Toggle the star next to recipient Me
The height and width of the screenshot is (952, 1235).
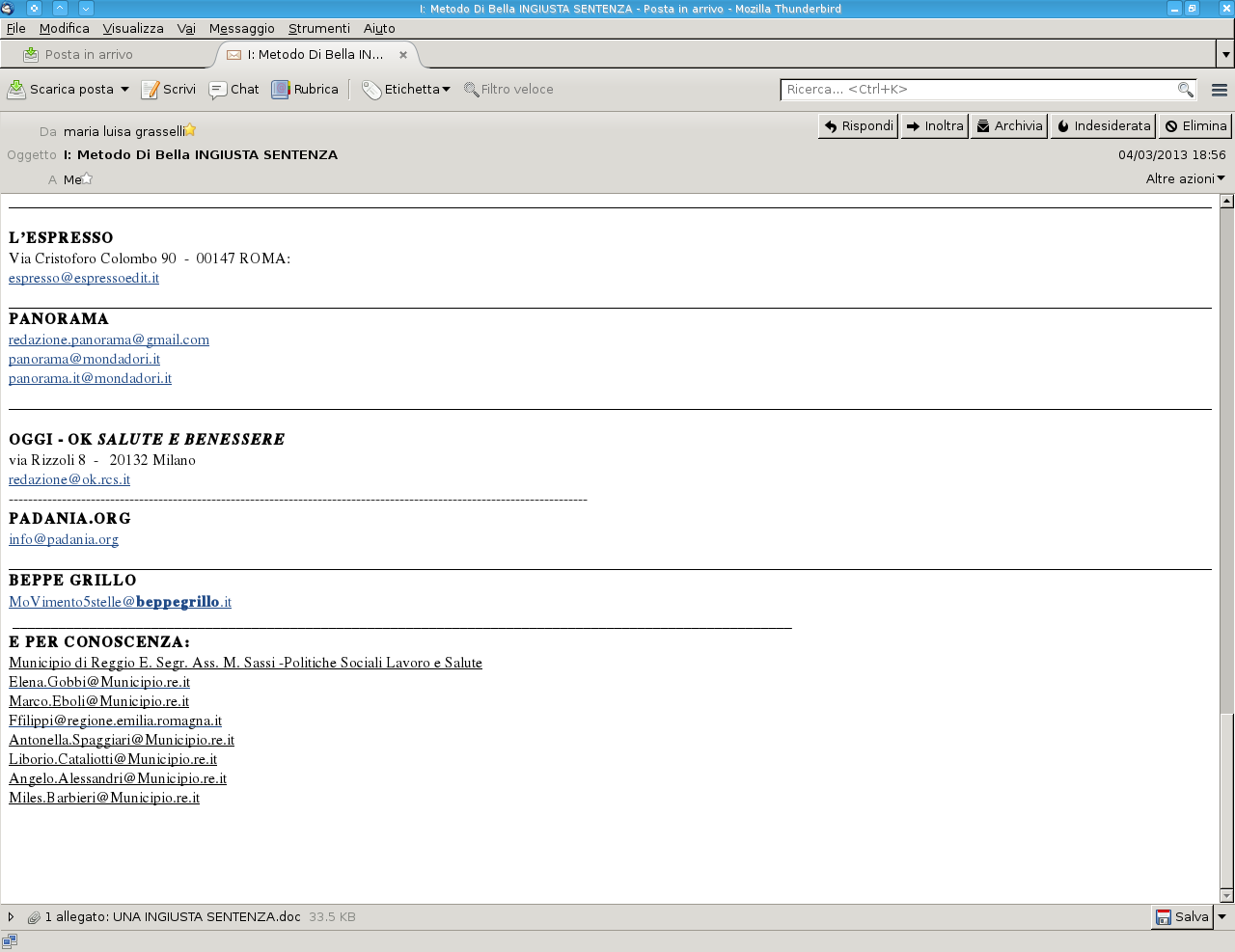87,178
